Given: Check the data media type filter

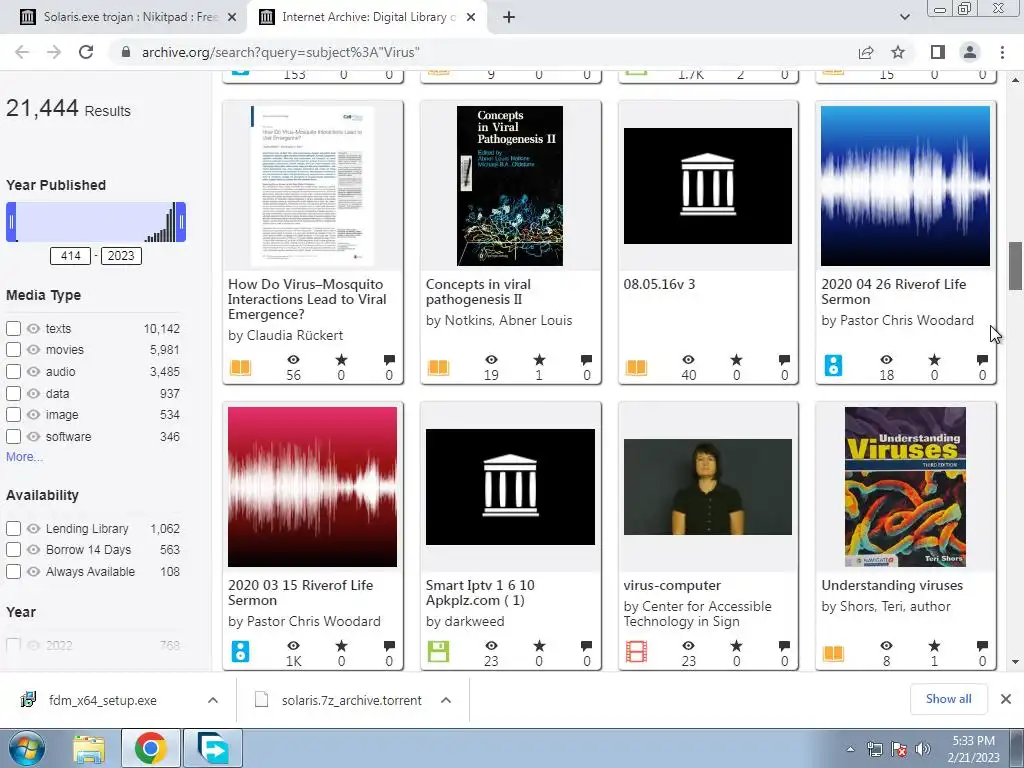Looking at the screenshot, I should [x=13, y=394].
